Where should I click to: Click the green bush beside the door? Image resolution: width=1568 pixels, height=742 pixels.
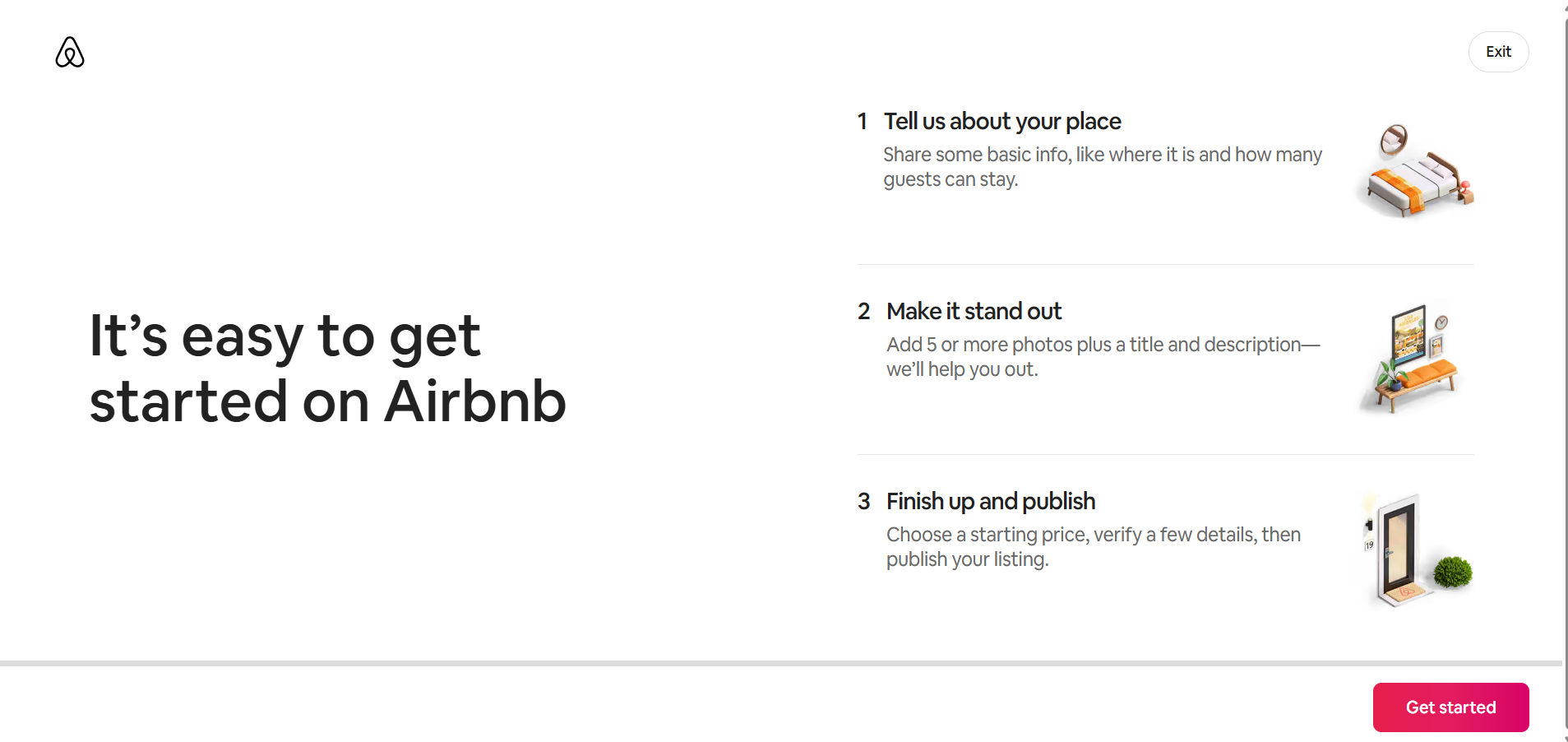1453,572
